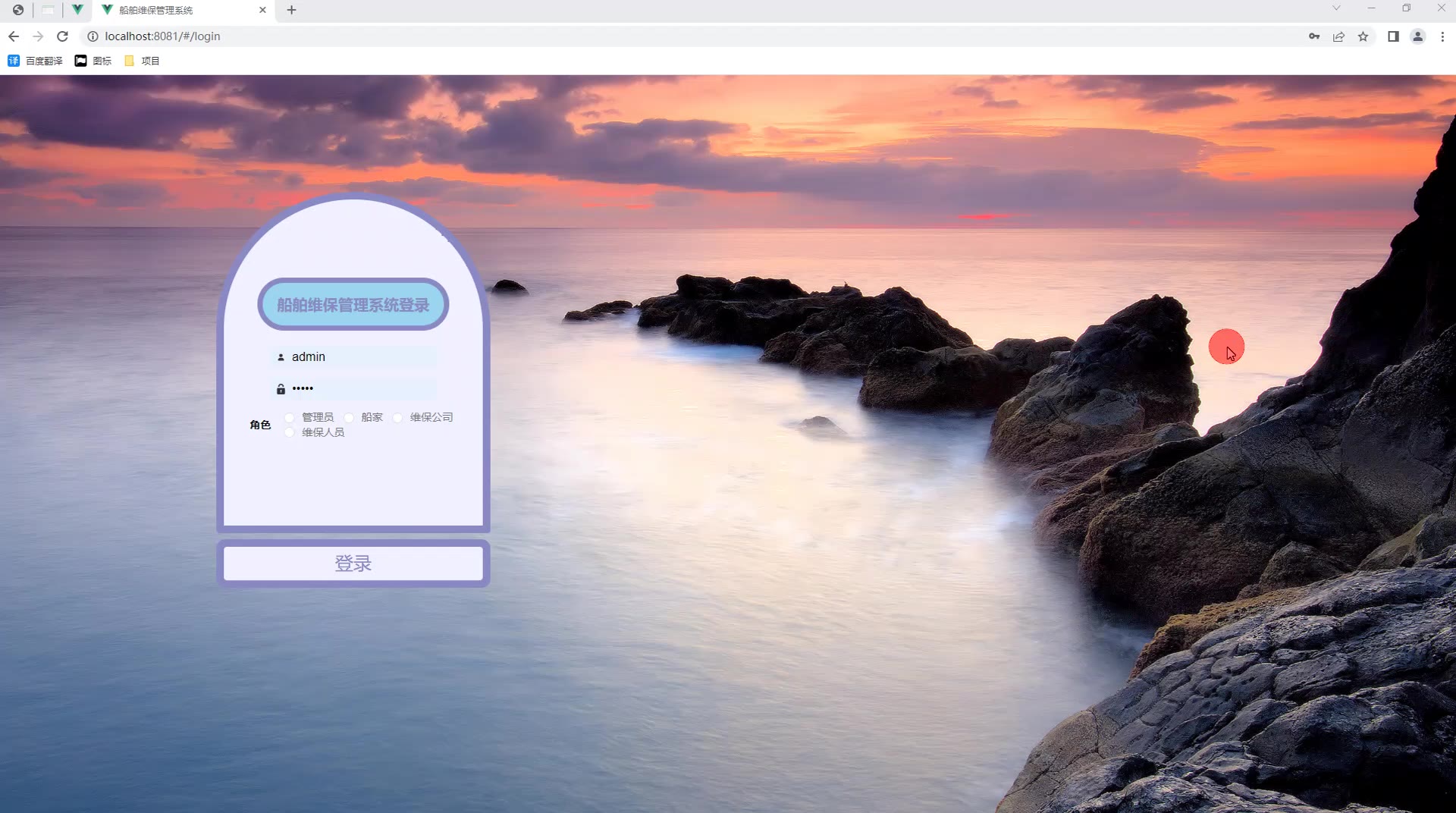
Task: Select the 船家 role radio button
Action: [349, 418]
